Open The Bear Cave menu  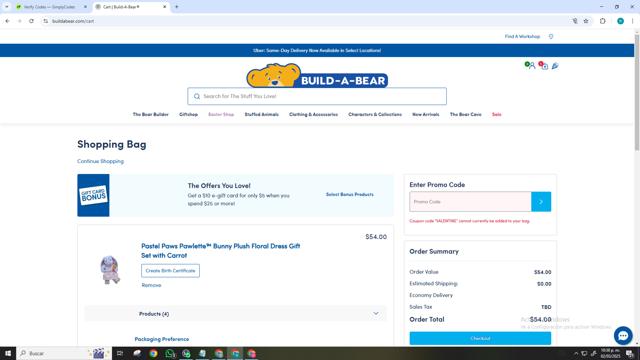click(x=465, y=114)
